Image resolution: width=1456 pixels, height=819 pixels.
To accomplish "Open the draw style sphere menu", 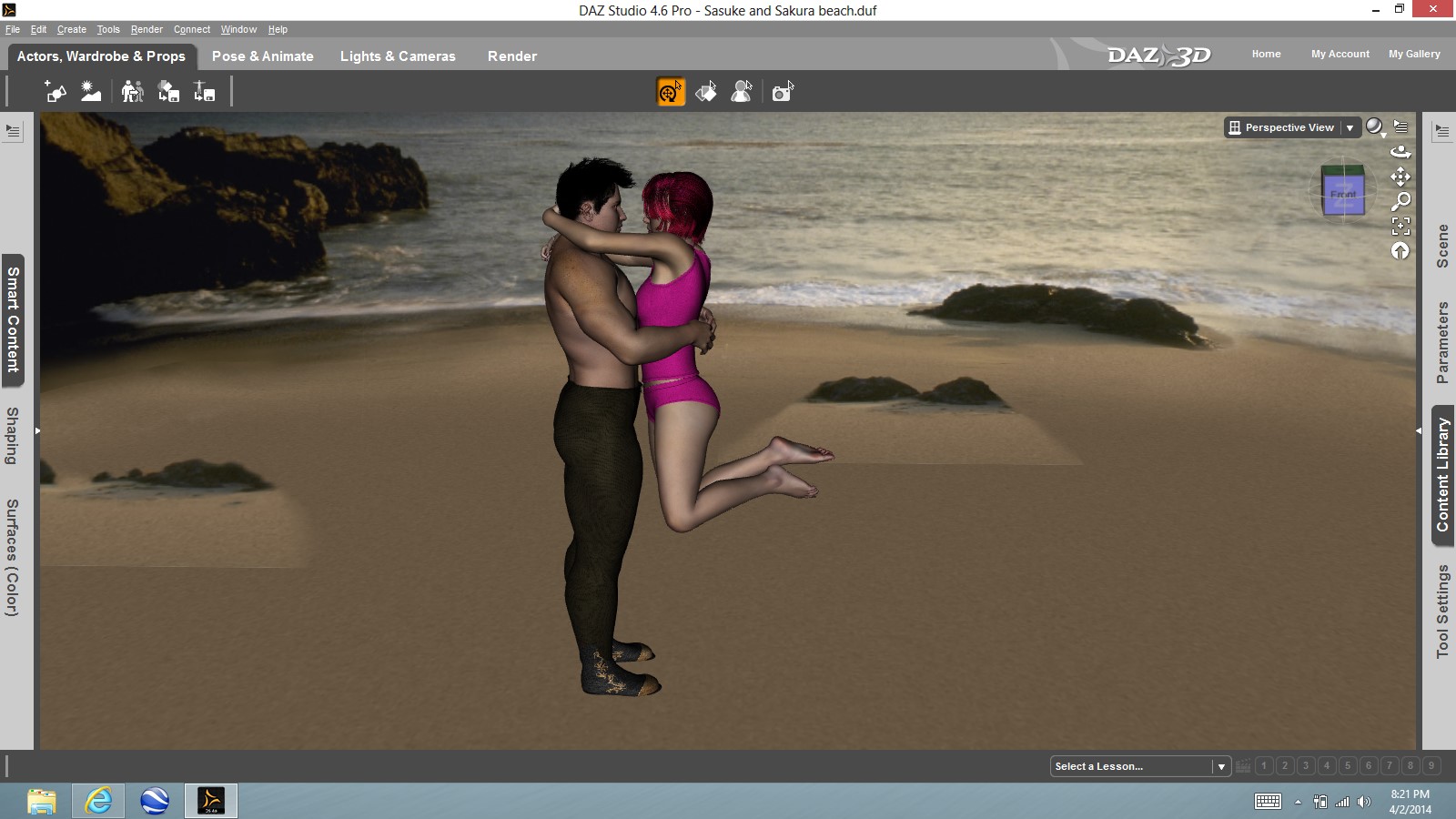I will (1375, 127).
